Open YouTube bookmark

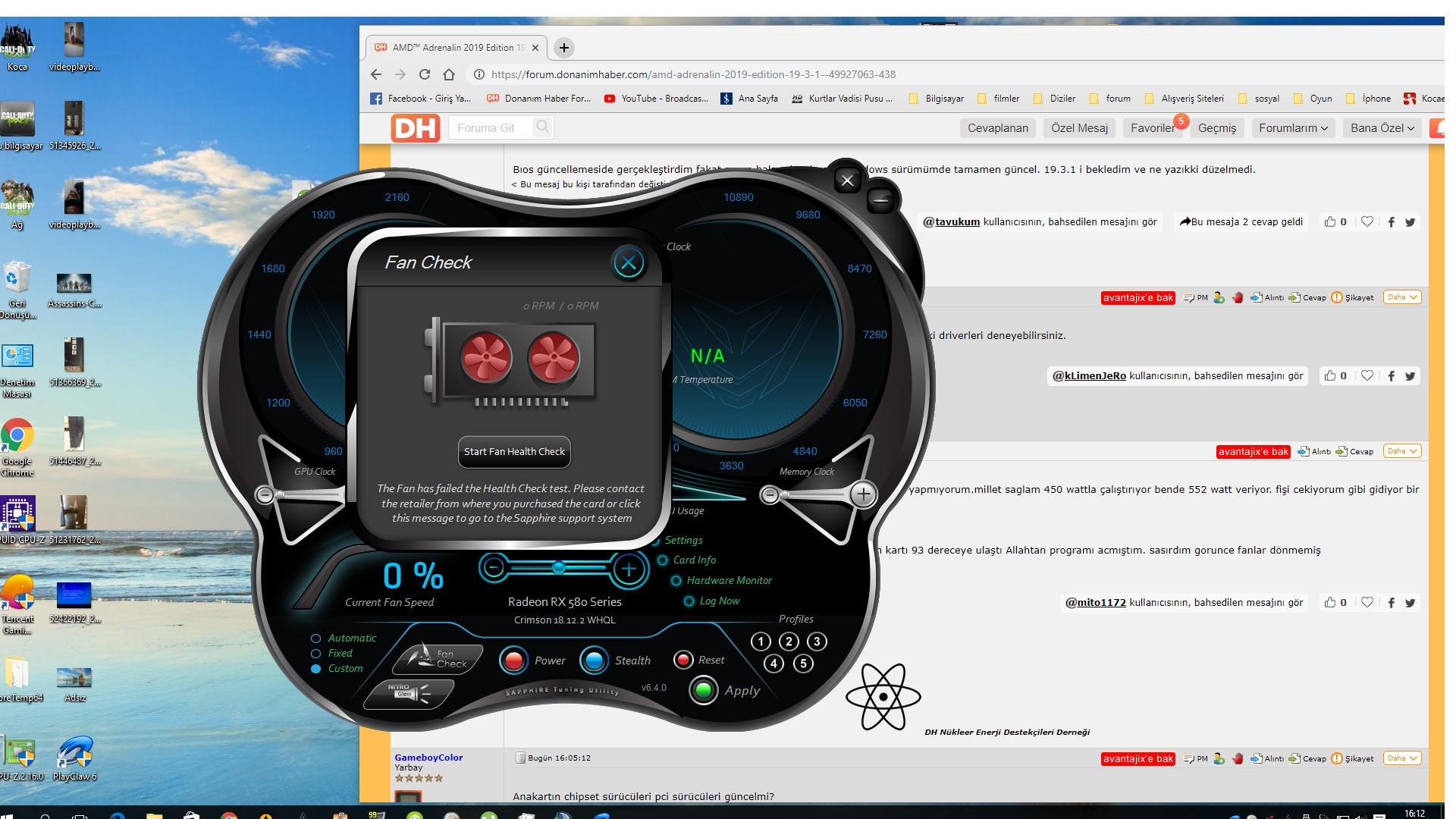click(656, 99)
